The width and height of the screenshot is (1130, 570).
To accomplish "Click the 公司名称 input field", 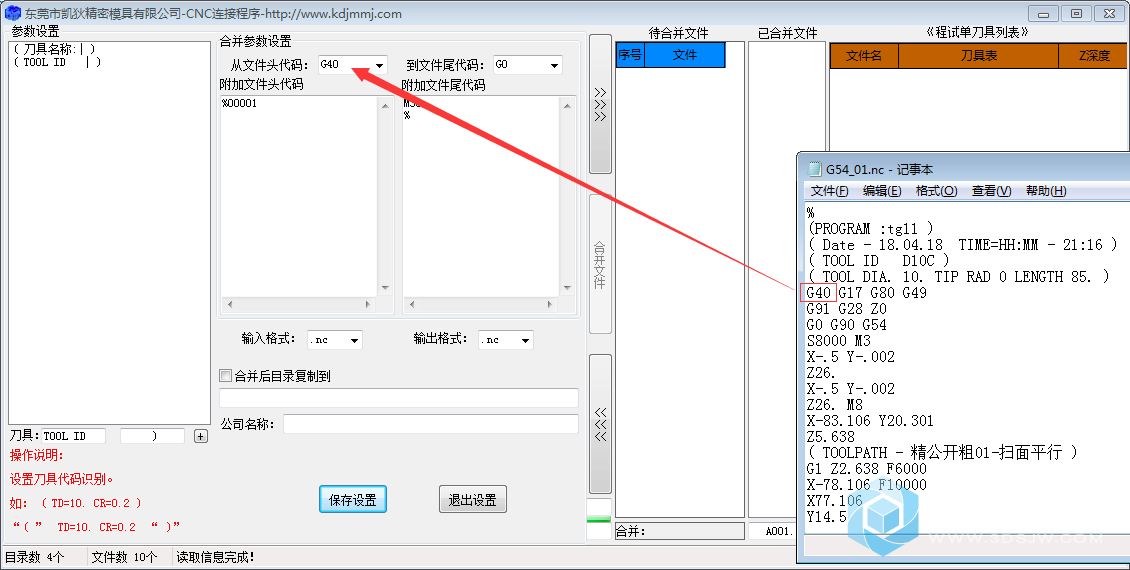I will 431,424.
